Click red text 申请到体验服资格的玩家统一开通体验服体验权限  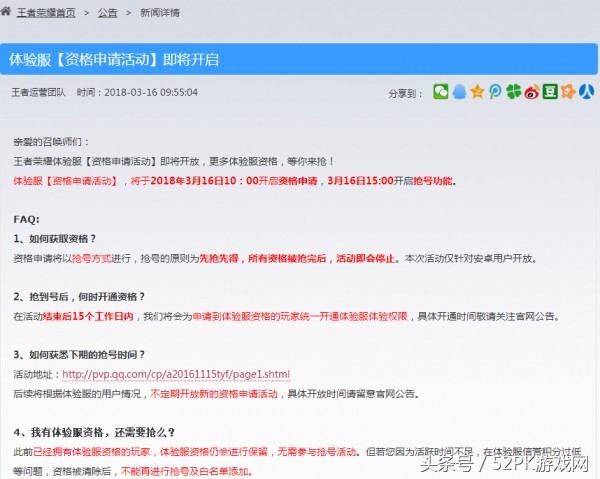pos(300,316)
